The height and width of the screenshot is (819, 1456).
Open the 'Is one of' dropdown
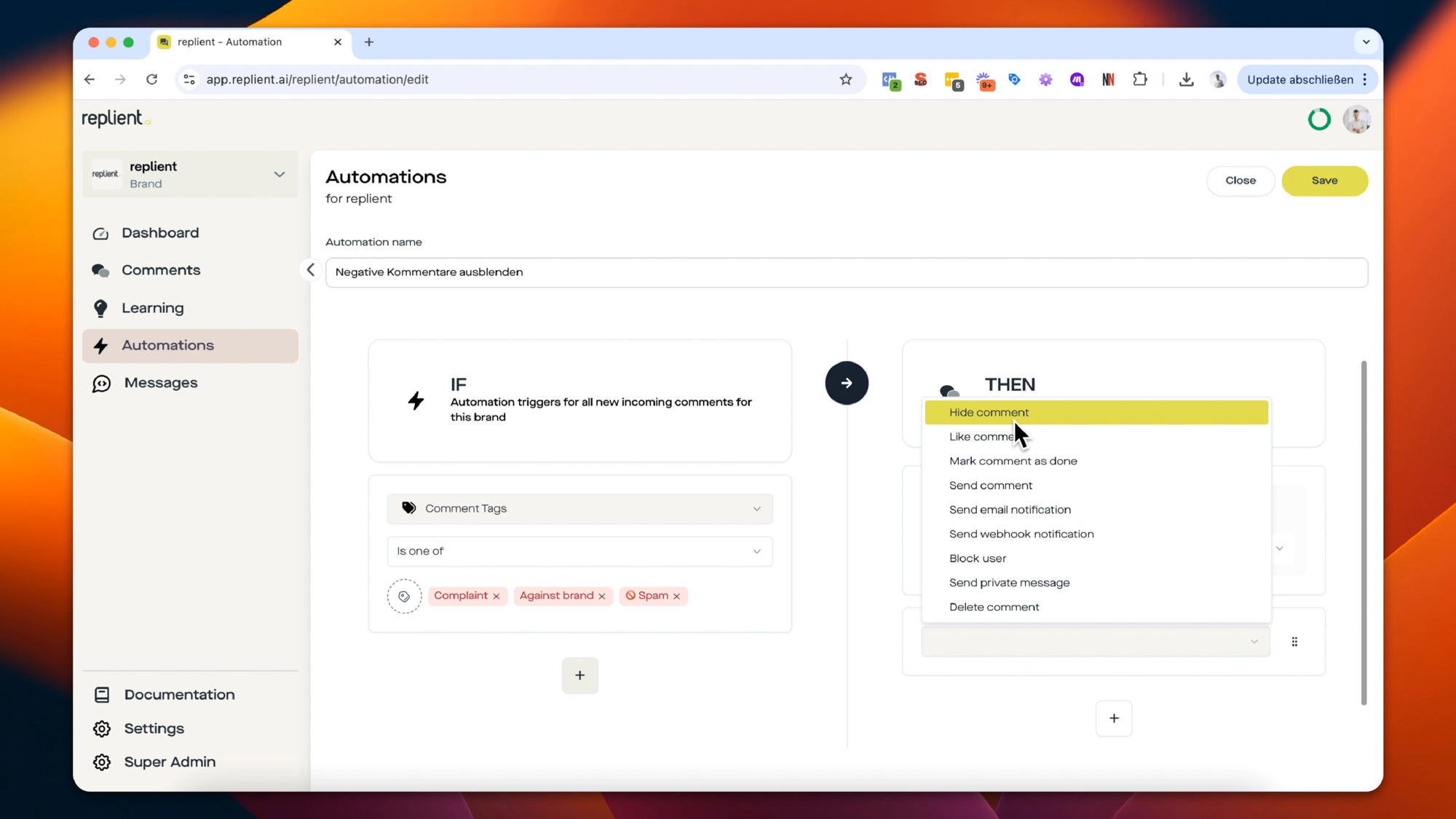[579, 552]
